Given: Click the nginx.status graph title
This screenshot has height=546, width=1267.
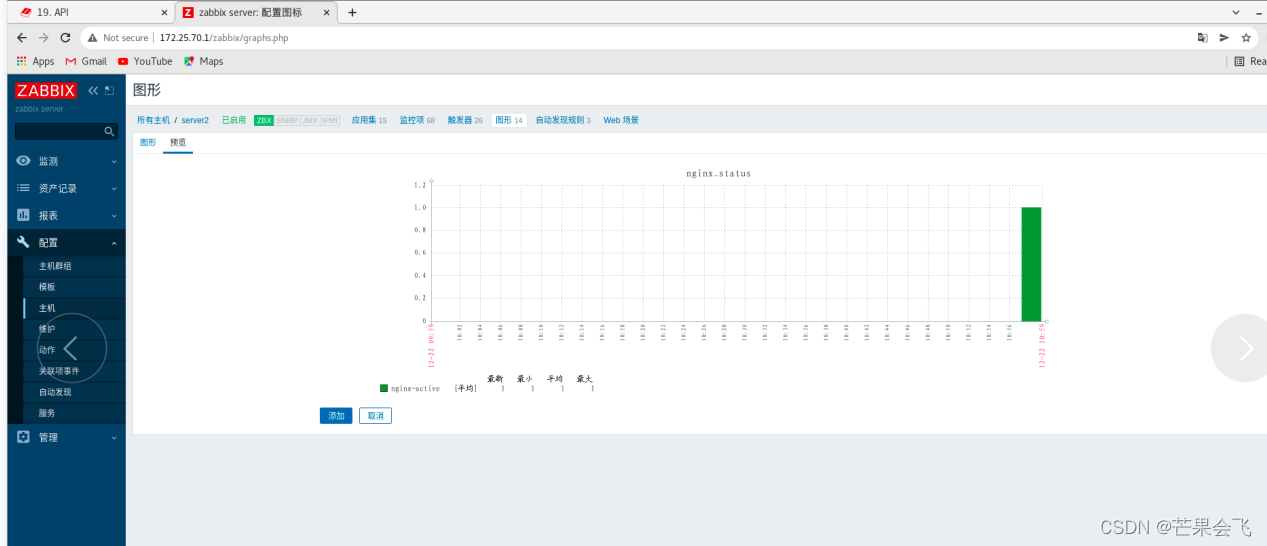Looking at the screenshot, I should [x=718, y=173].
